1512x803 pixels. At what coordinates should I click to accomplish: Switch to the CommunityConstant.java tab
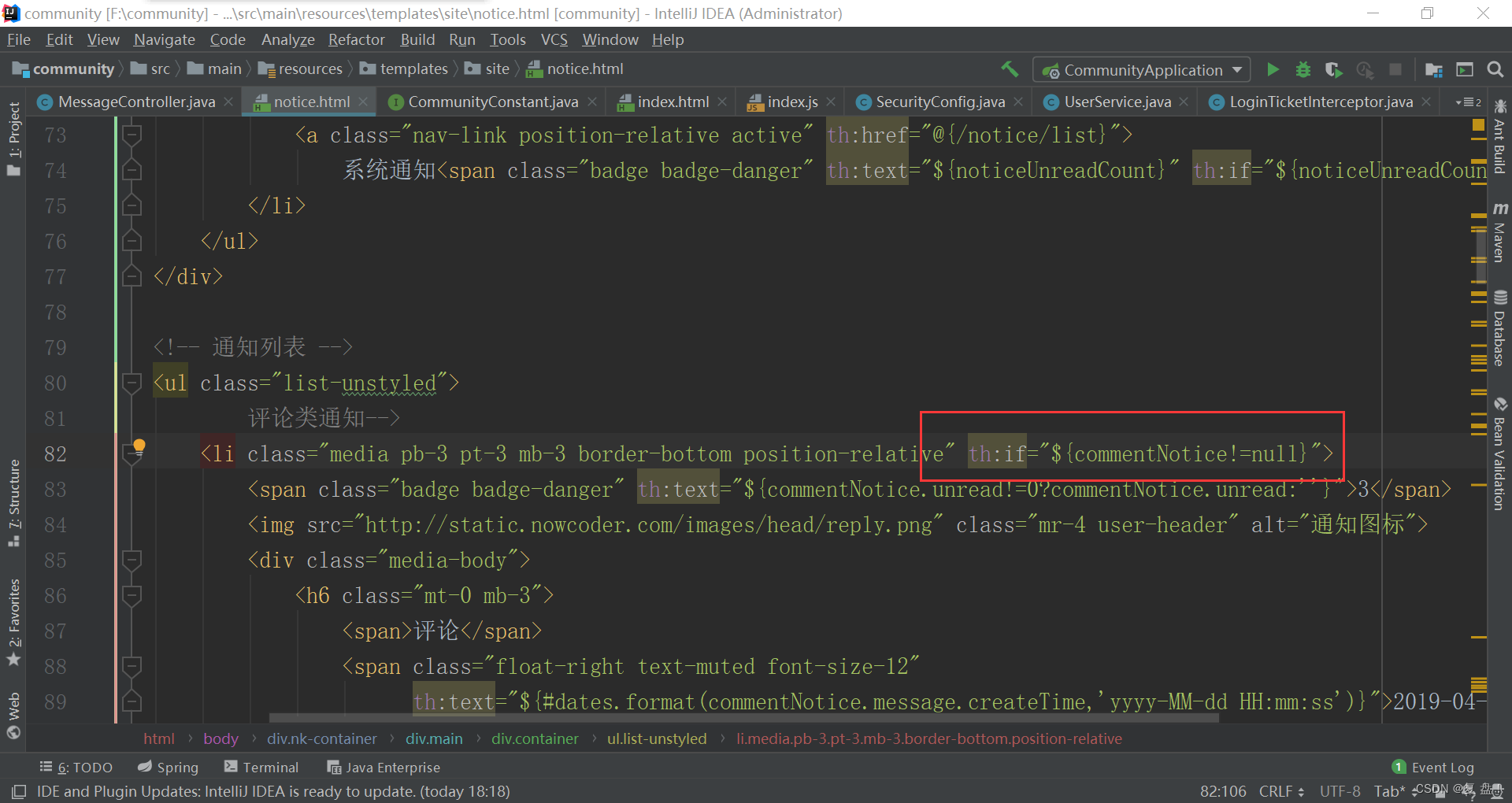coord(493,102)
